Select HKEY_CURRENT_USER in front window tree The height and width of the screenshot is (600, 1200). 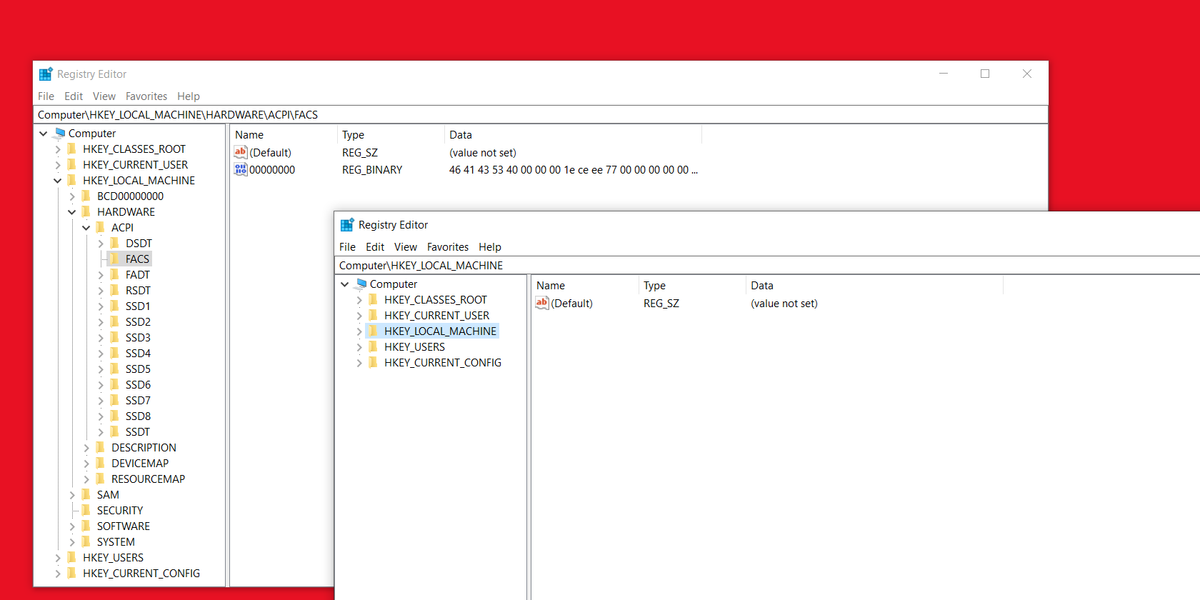click(x=437, y=316)
